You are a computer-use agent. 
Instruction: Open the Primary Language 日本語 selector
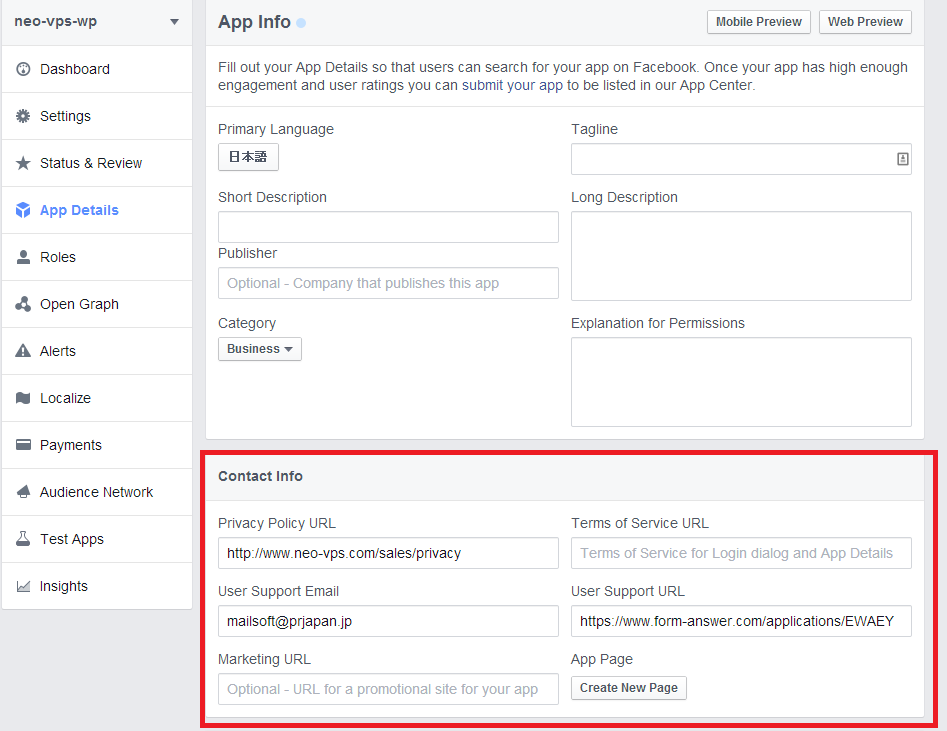pos(248,157)
